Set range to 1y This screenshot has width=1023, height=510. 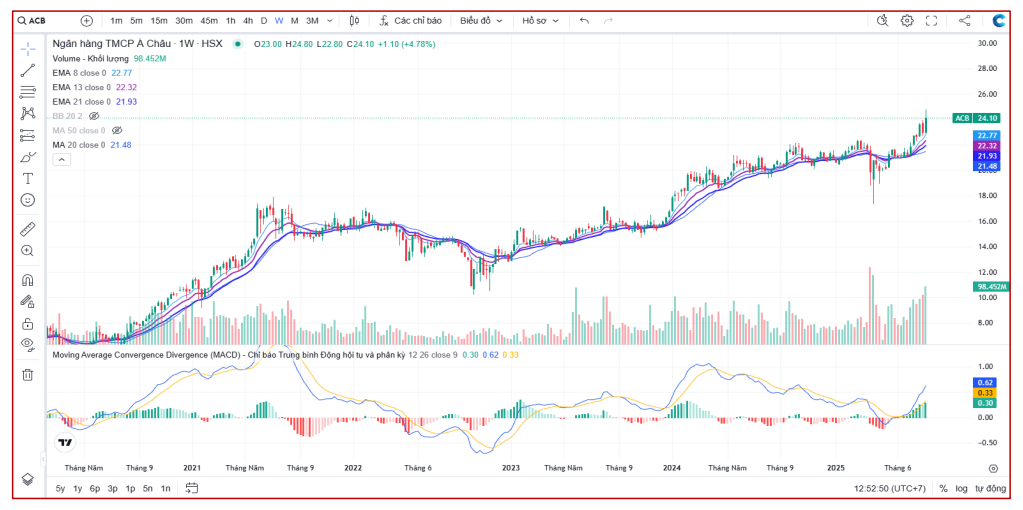78,488
